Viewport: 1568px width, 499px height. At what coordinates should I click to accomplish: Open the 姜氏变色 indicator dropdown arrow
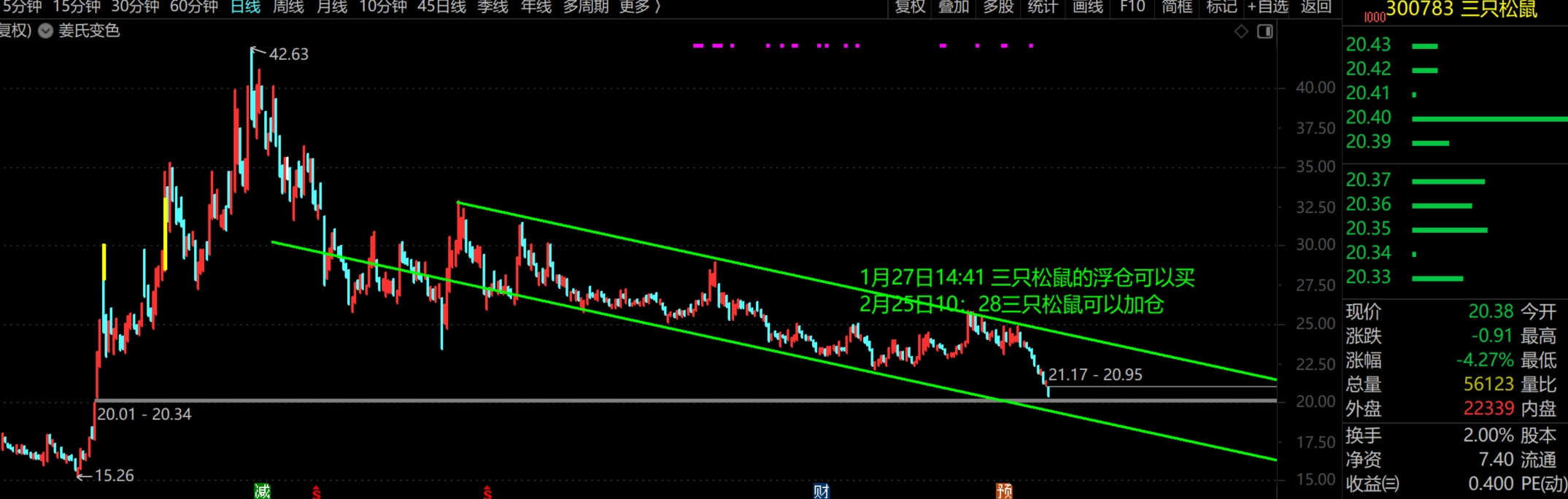tap(45, 31)
